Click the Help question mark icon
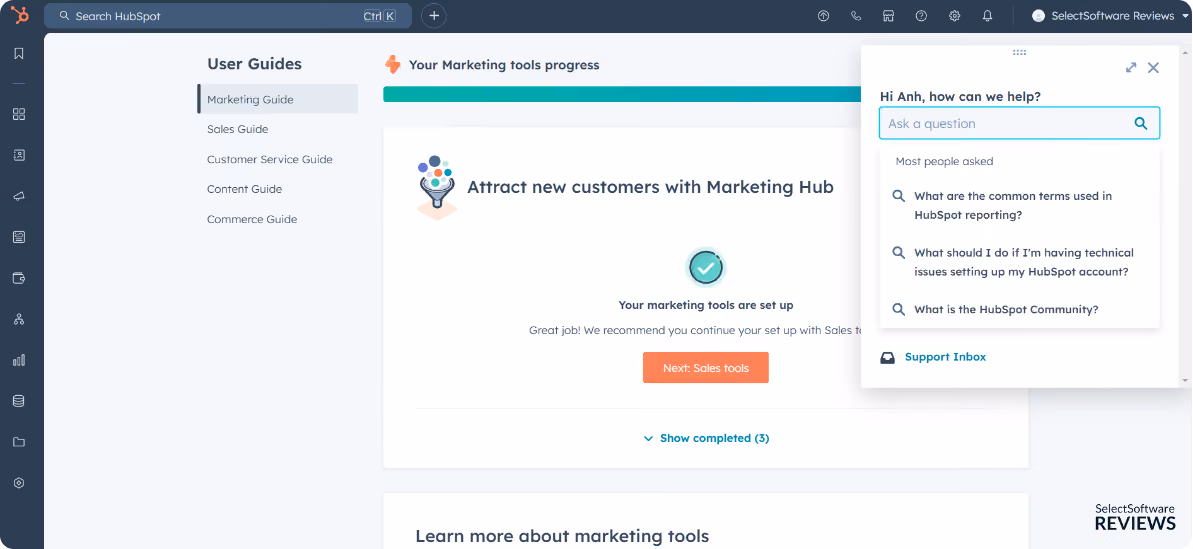The image size is (1193, 549). point(921,16)
